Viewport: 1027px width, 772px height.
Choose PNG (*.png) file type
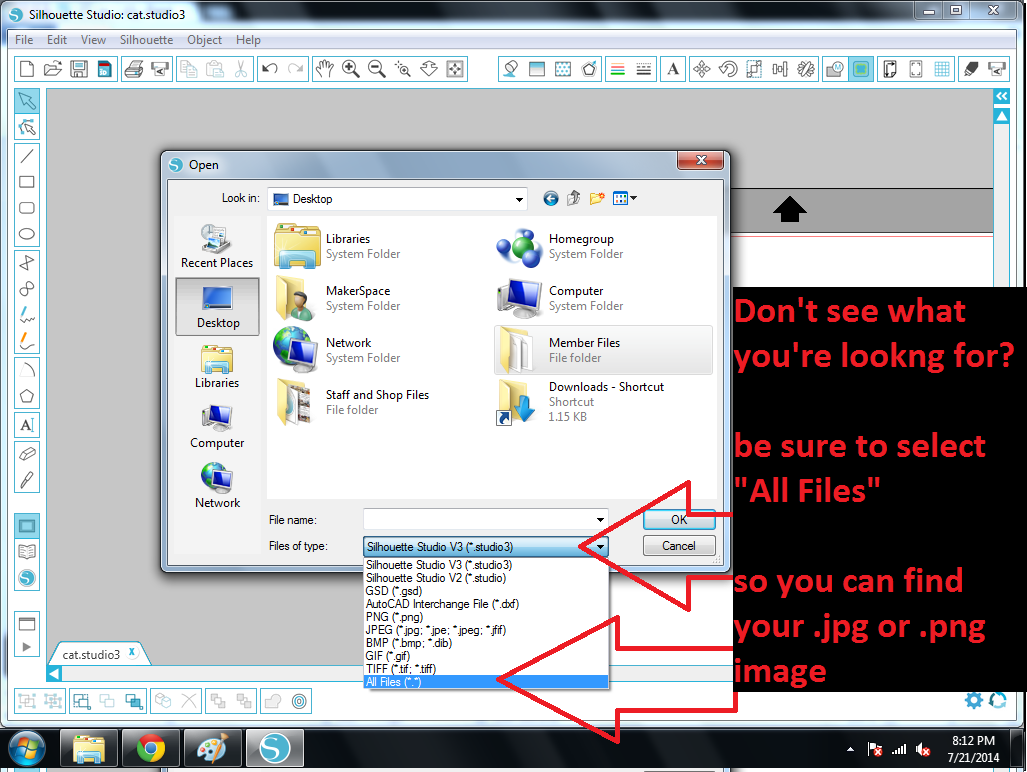[486, 617]
